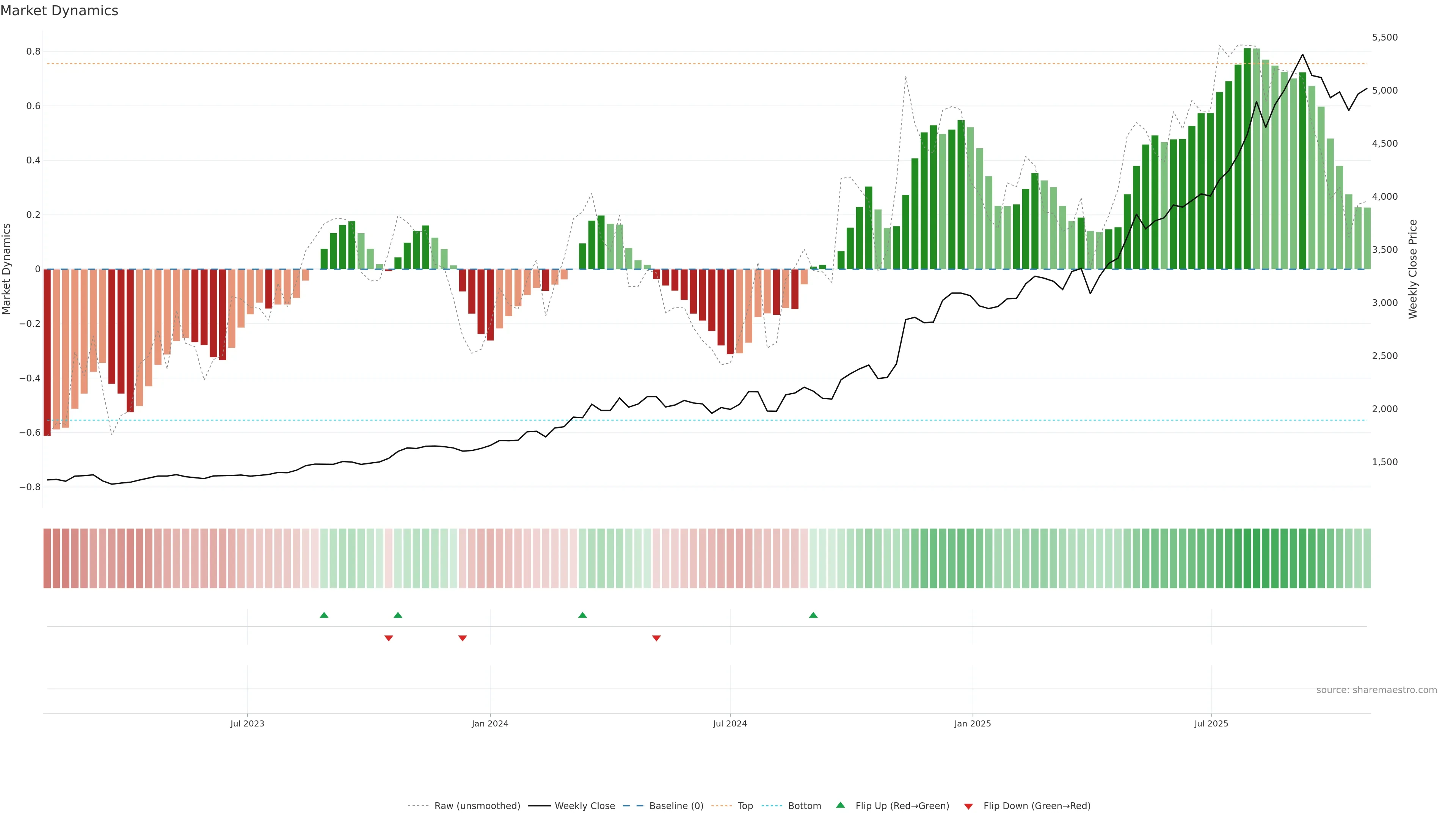Click the Market Dynamics chart title
Screen dimensions: 1456x819
60,11
